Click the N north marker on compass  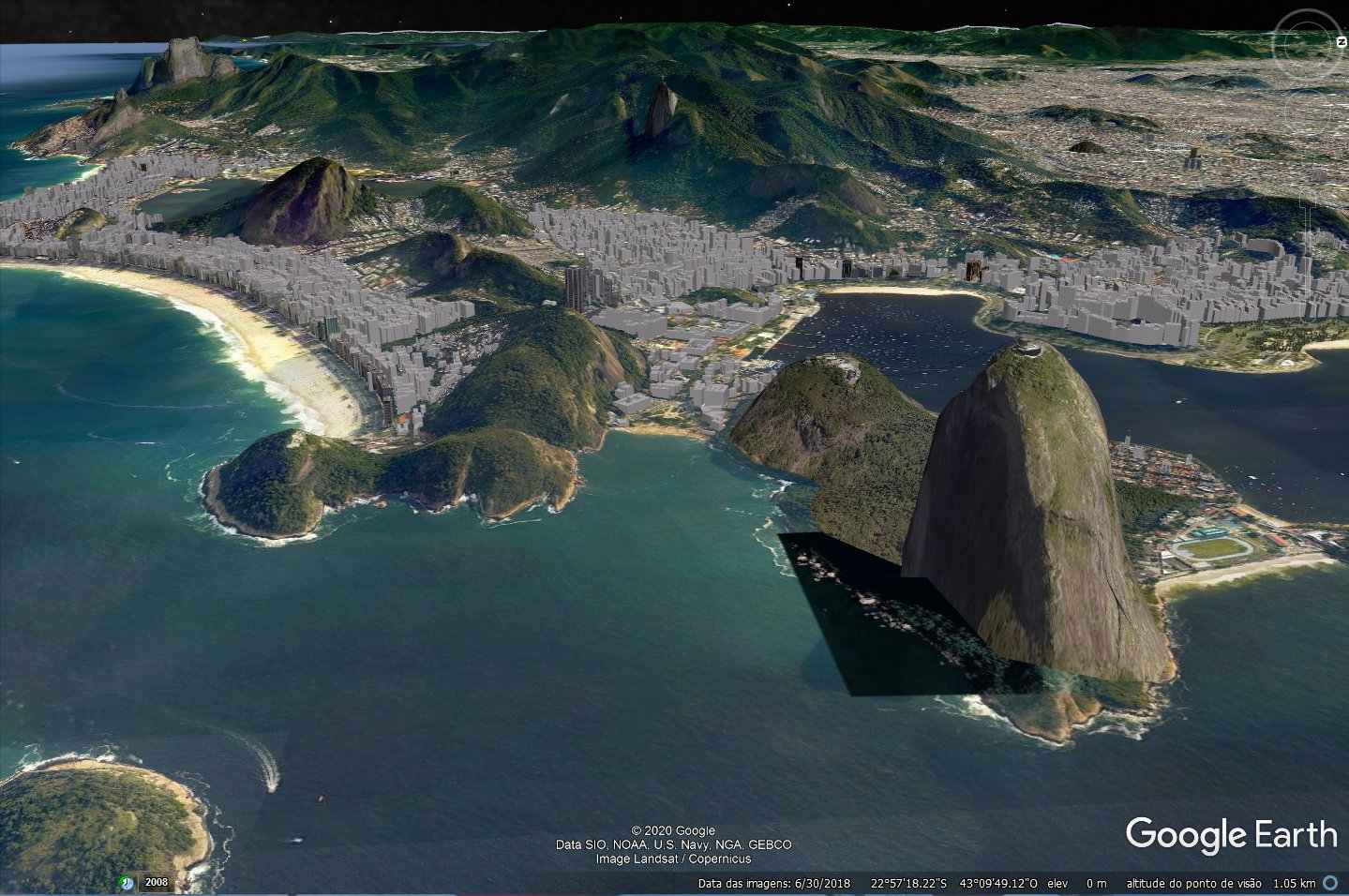click(1341, 42)
